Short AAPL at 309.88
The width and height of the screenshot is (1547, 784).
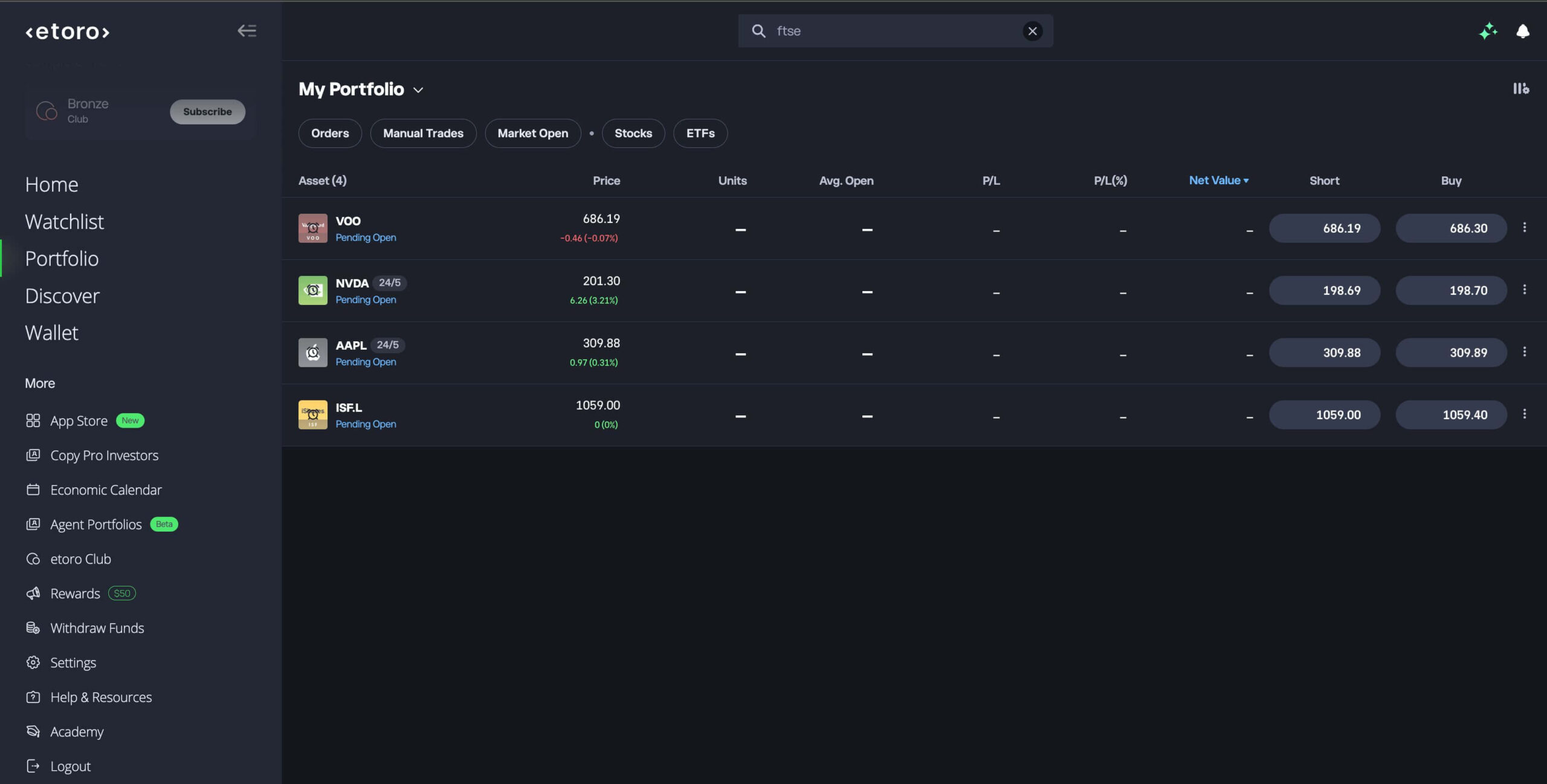[x=1324, y=353]
